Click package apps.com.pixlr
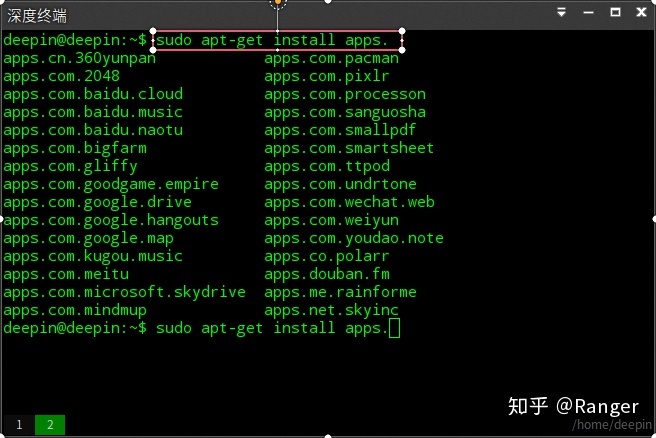This screenshot has height=438, width=656. pyautogui.click(x=327, y=76)
